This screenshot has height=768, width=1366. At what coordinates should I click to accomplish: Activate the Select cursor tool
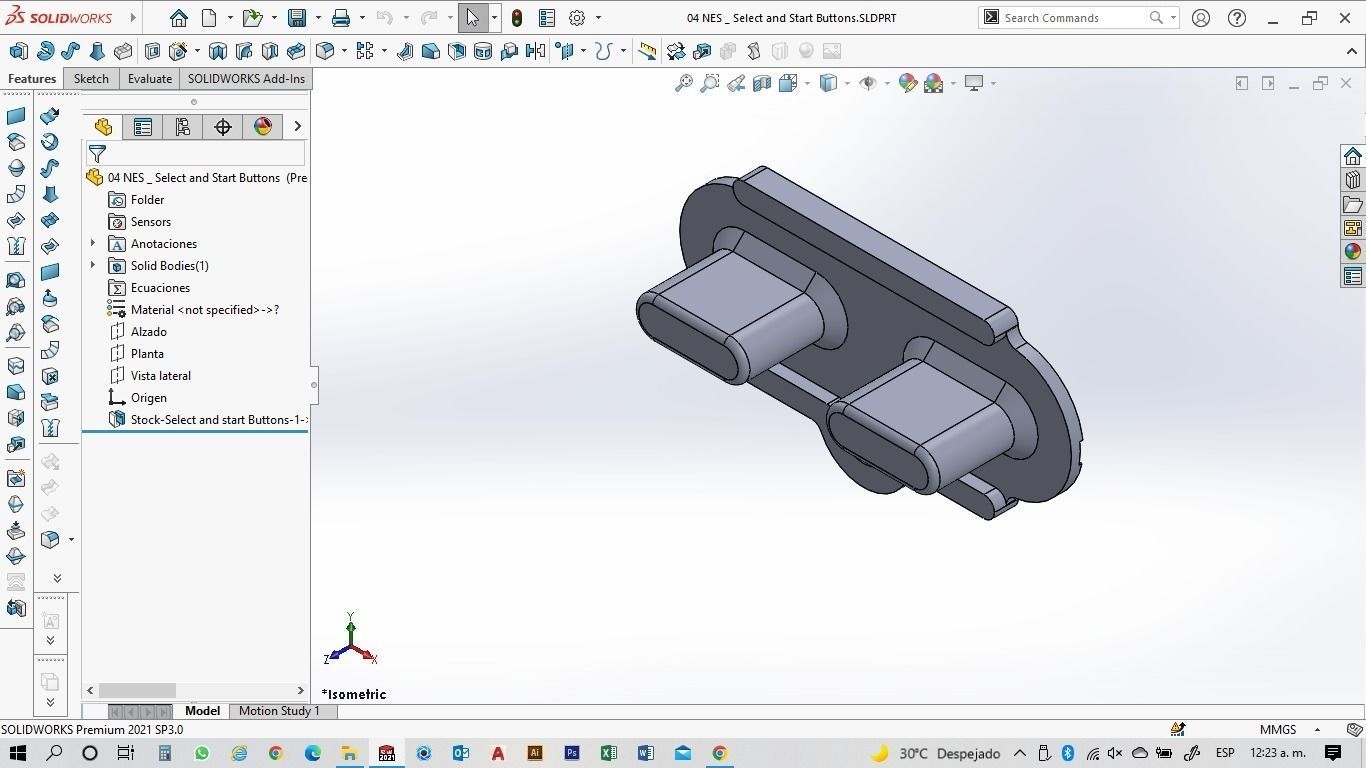(473, 18)
